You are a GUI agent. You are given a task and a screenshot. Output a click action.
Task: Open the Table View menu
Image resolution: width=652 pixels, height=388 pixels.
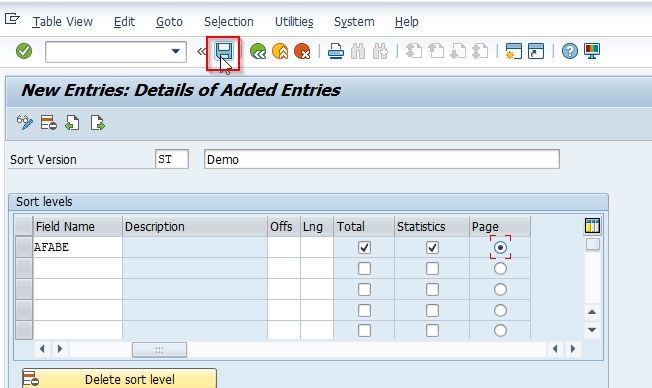62,22
